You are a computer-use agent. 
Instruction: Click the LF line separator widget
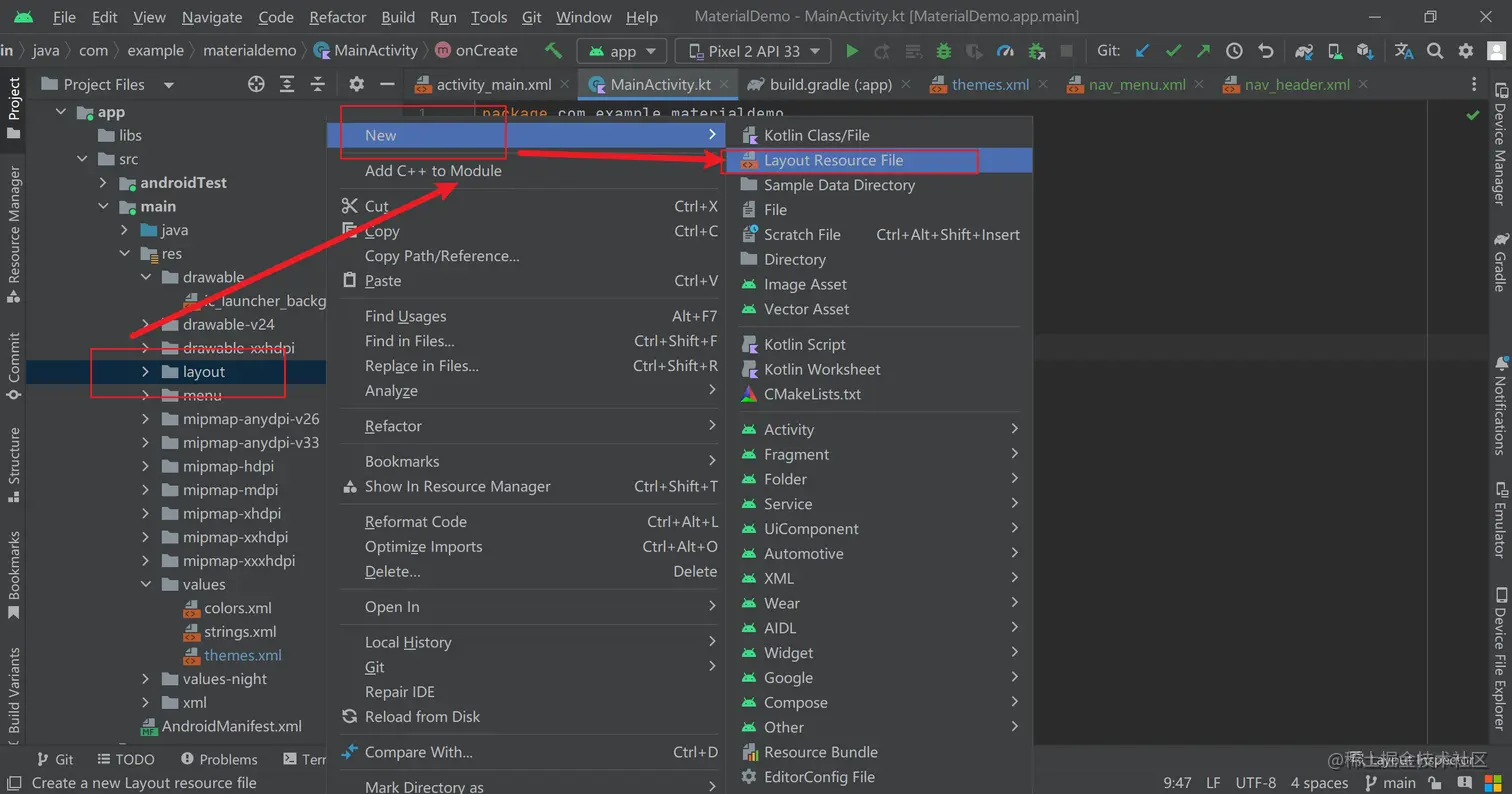click(1213, 783)
